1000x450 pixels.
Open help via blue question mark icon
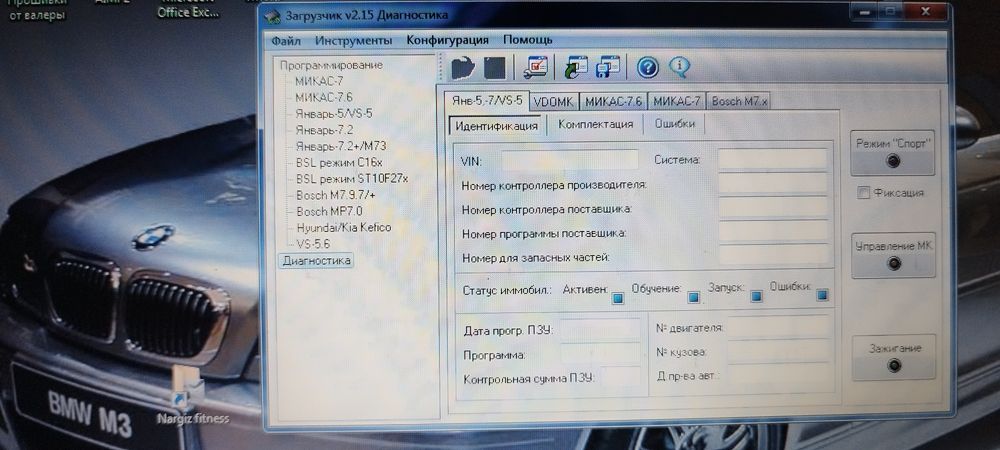(647, 67)
